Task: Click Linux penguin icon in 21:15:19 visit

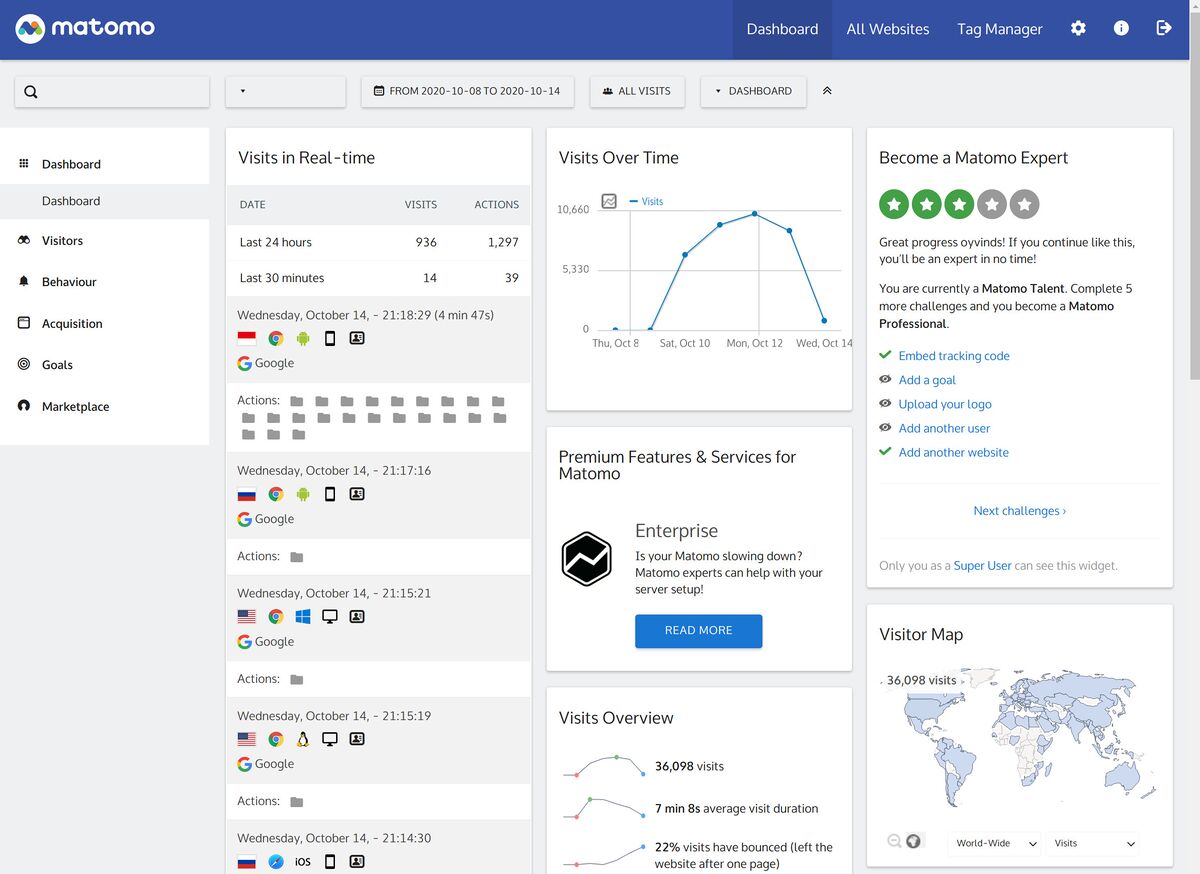Action: (303, 739)
